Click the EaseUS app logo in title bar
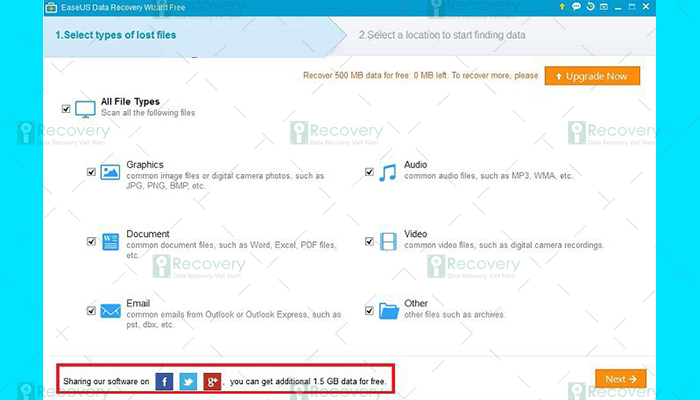Screen dimensions: 700x400 pyautogui.click(x=51, y=8)
